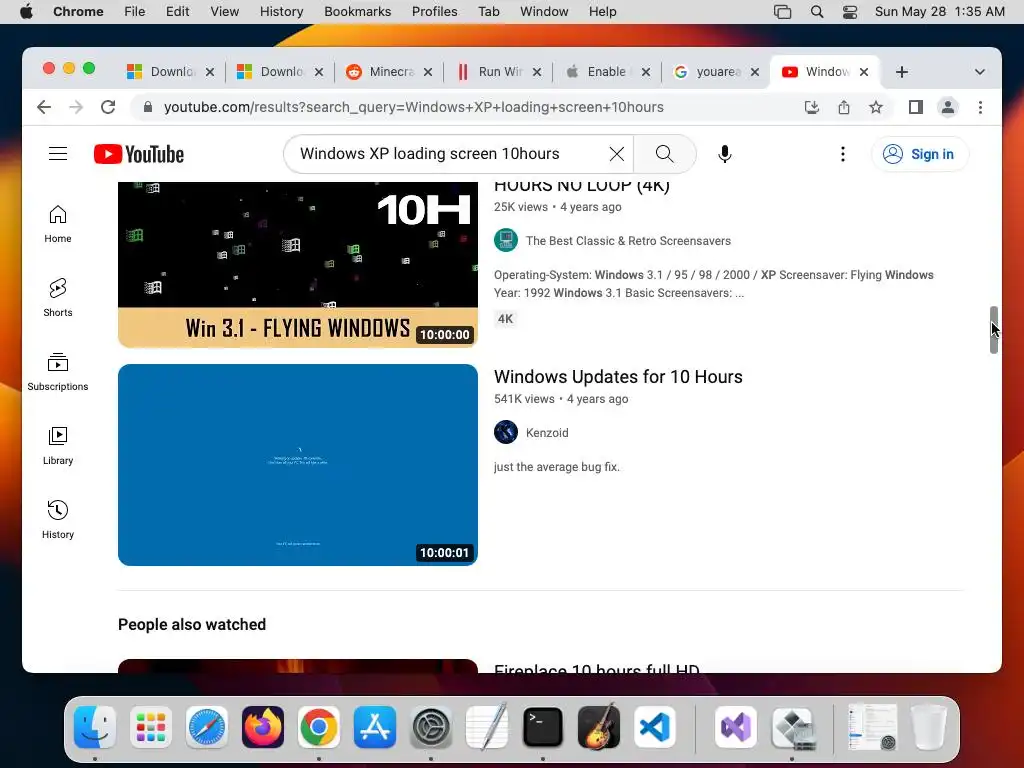The width and height of the screenshot is (1024, 768).
Task: Open Bookmarks menu in menu bar
Action: pyautogui.click(x=357, y=12)
